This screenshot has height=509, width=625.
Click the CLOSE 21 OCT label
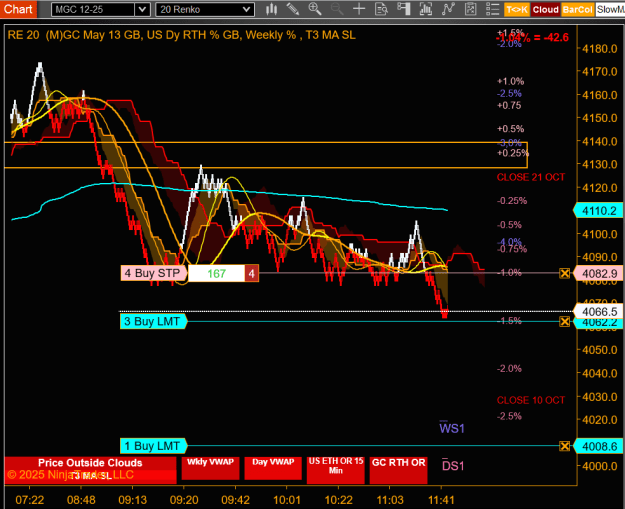point(531,177)
